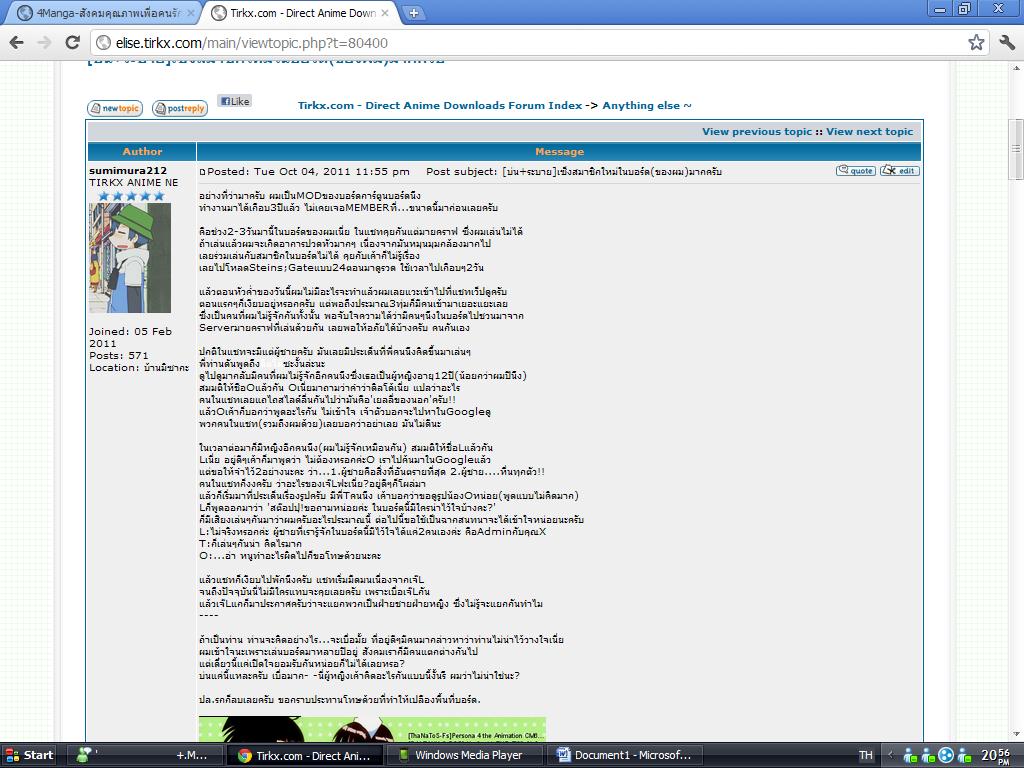The height and width of the screenshot is (768, 1024).
Task: Open the messenger taskbar item labeled +.M...
Action: (144, 756)
